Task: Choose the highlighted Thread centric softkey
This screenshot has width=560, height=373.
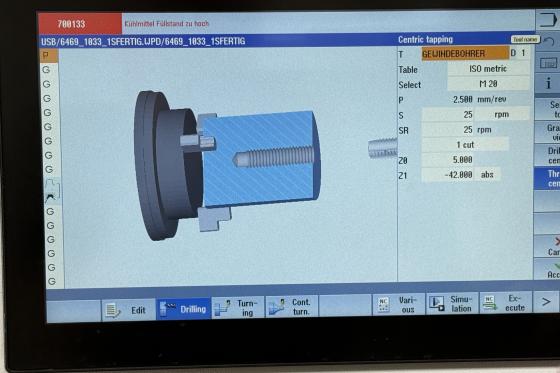Action: point(548,179)
